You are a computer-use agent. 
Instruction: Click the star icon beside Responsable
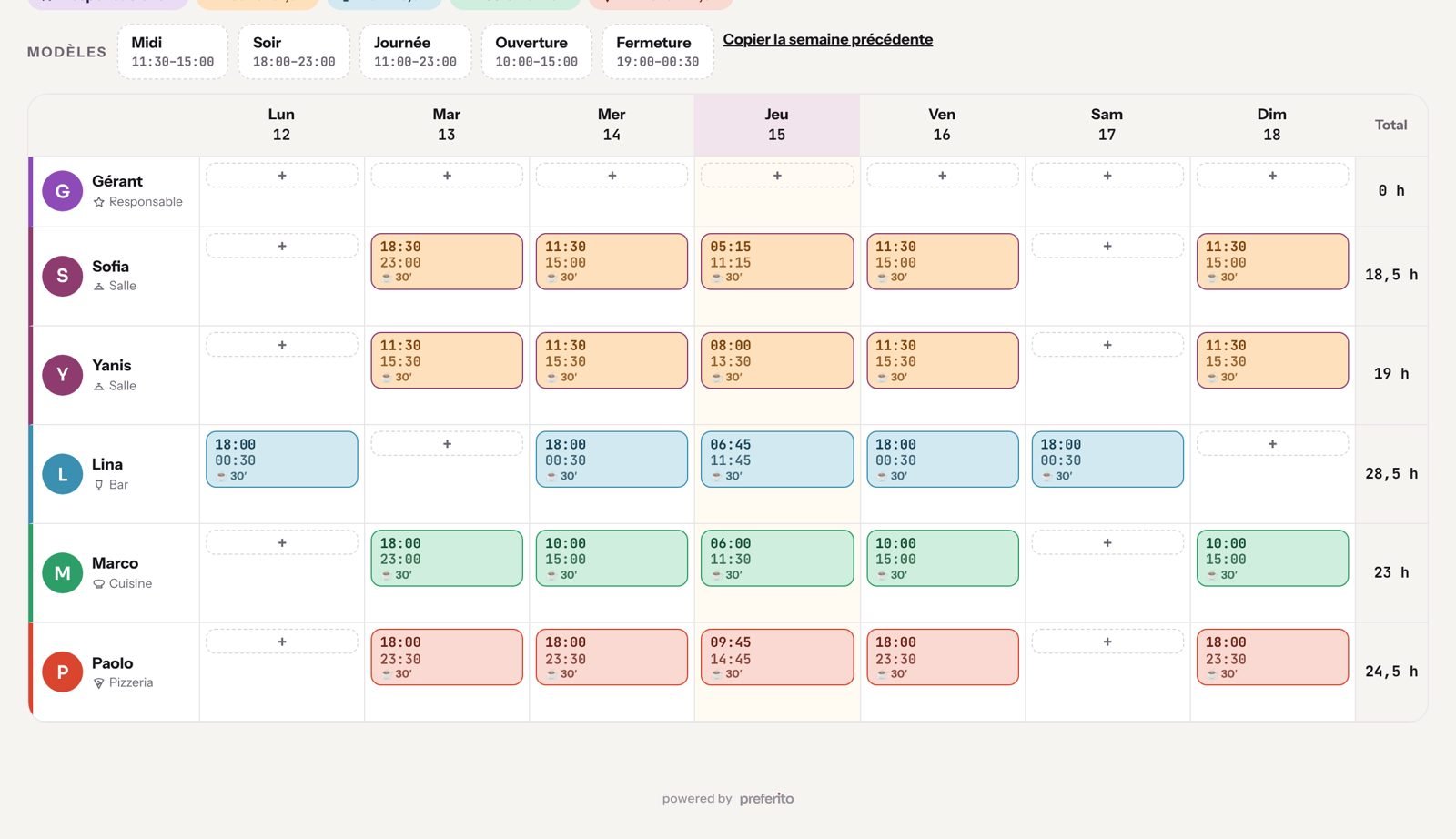click(x=99, y=202)
